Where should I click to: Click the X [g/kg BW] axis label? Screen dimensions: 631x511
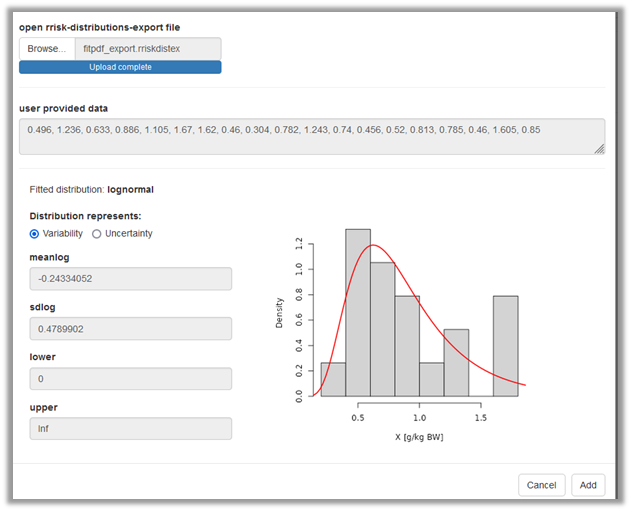click(x=419, y=438)
